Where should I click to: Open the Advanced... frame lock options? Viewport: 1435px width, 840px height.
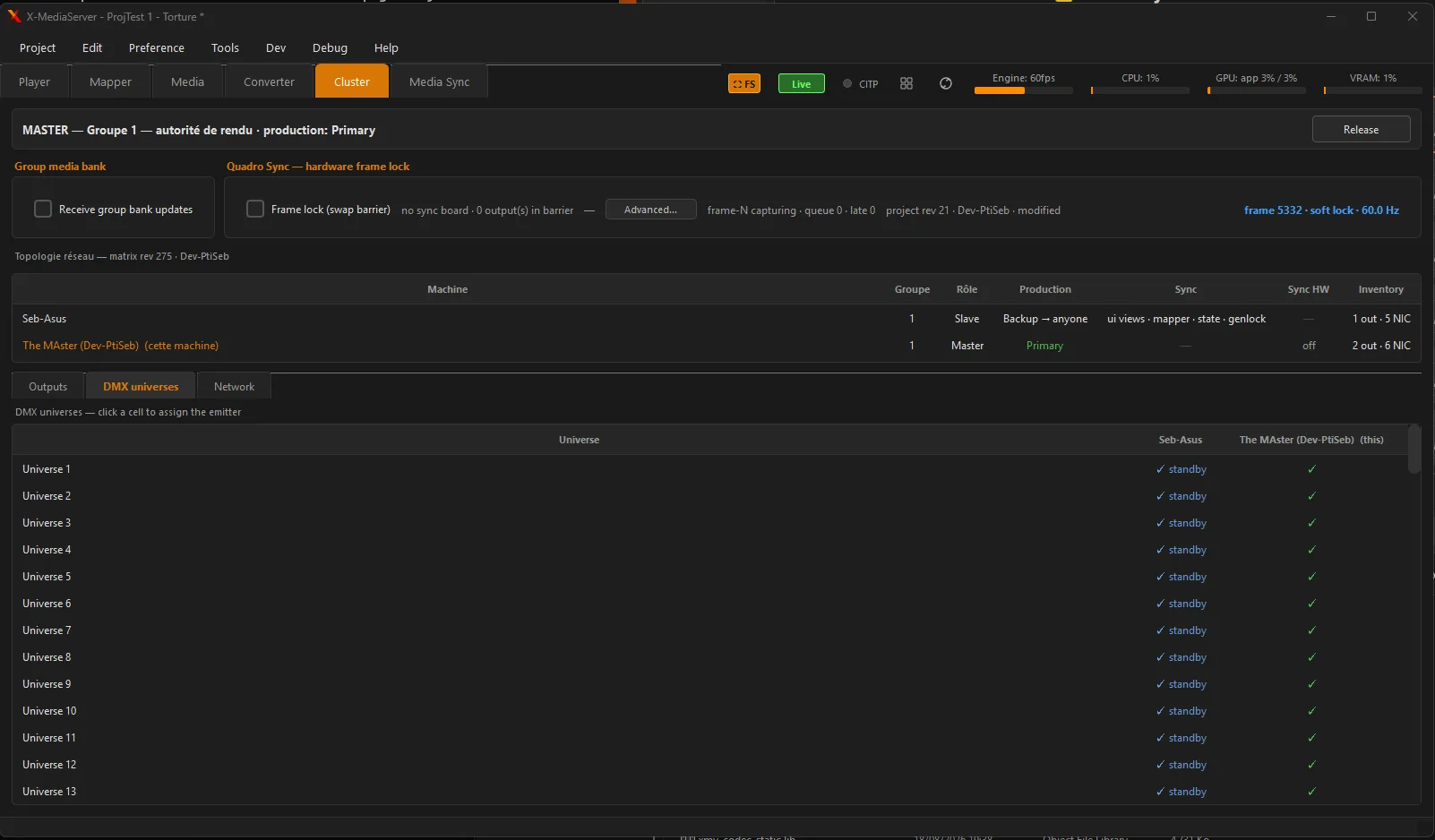tap(651, 210)
